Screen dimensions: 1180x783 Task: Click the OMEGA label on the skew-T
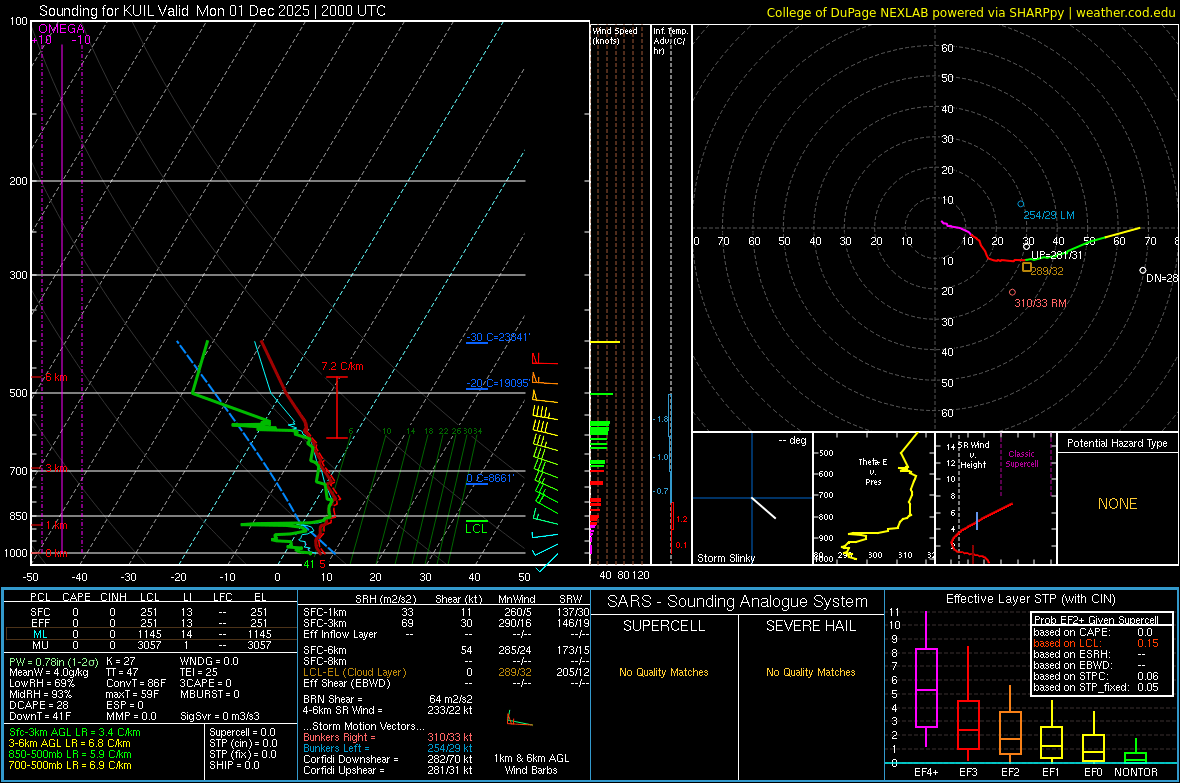61,29
